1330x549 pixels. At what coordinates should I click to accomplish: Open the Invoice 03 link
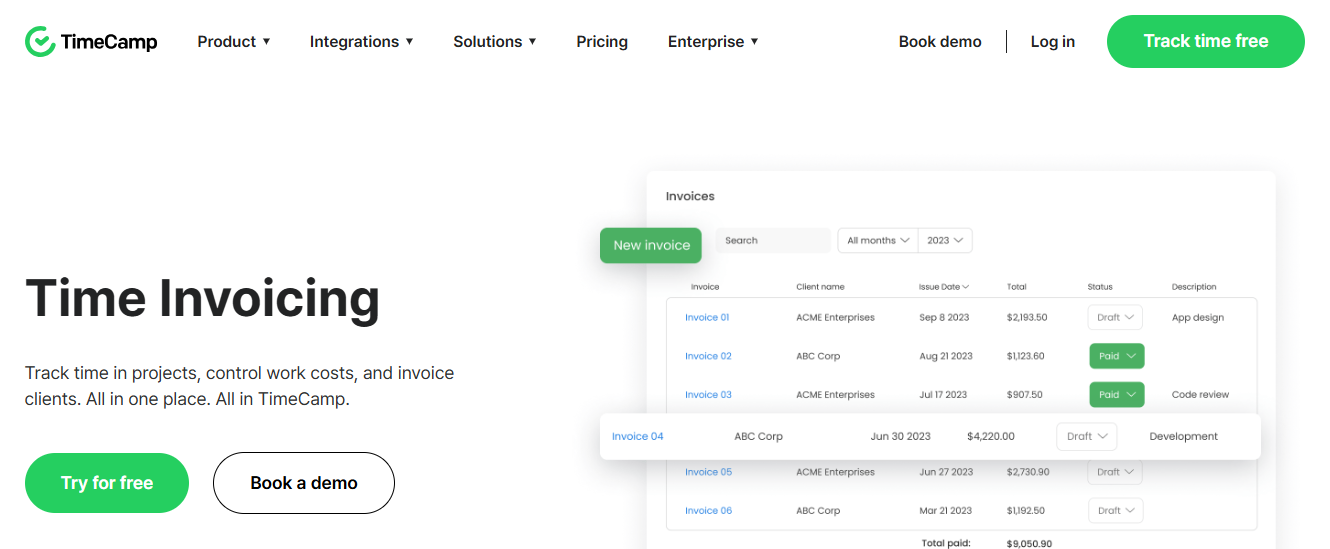(x=708, y=395)
